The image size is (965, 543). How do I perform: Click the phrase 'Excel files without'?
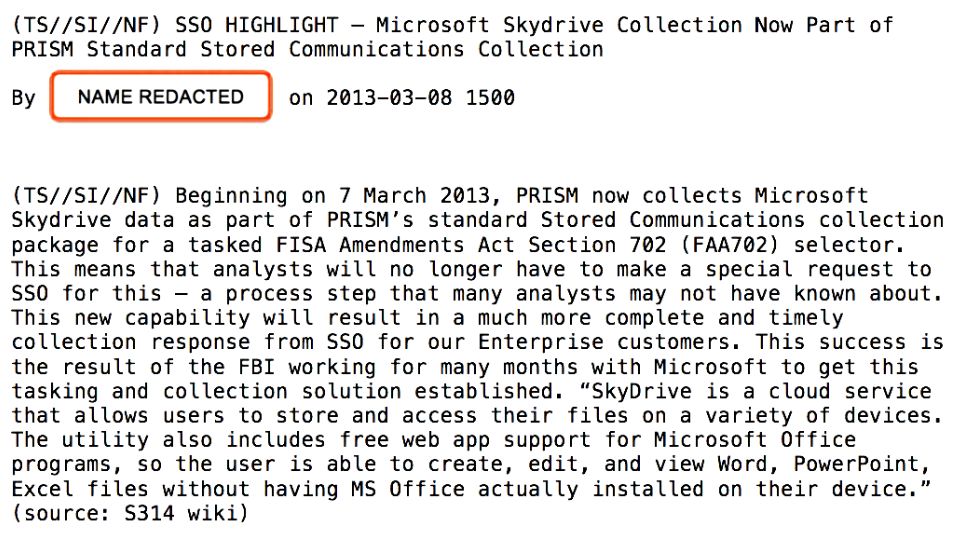point(130,489)
